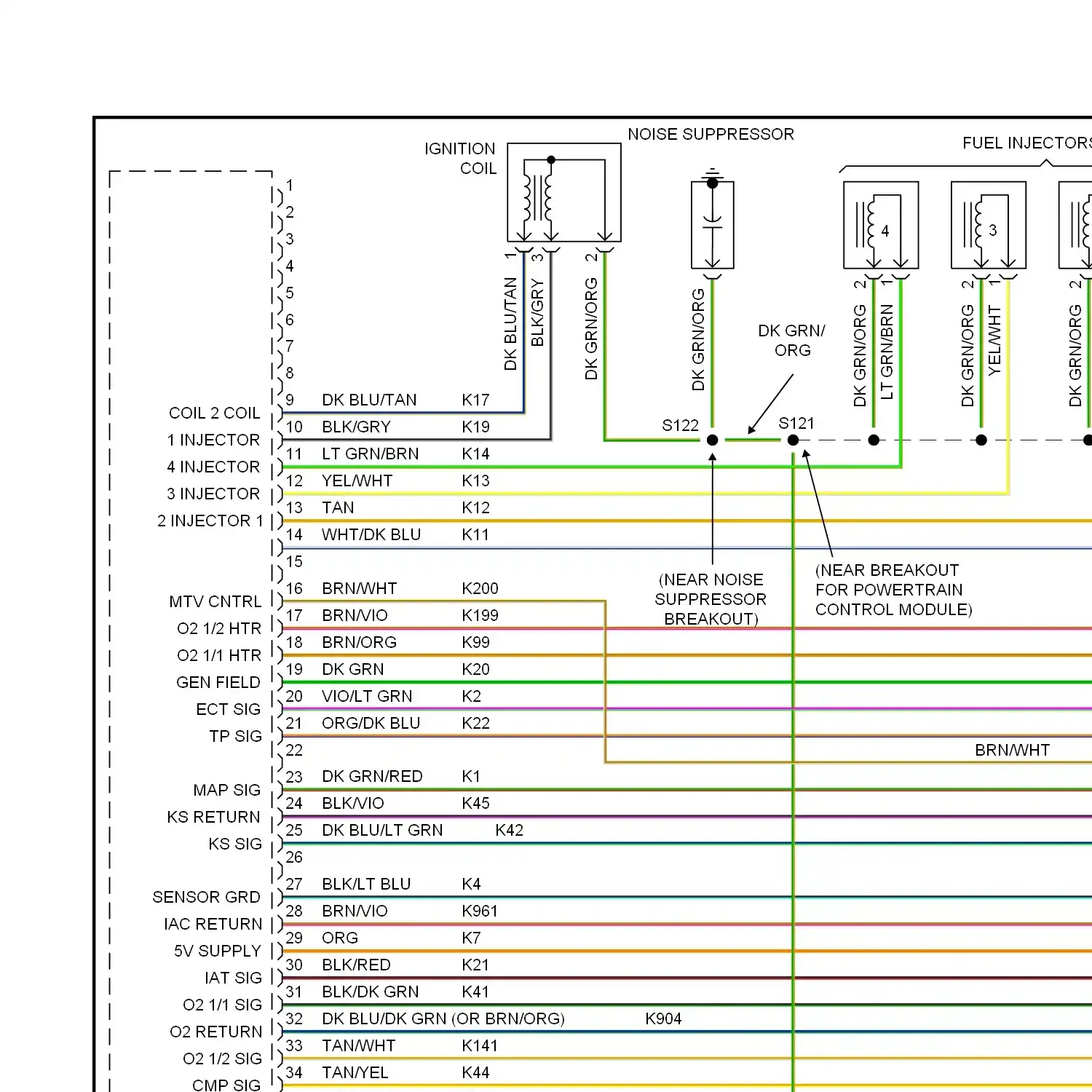Screen dimensions: 1092x1092
Task: Click the FUEL INJECTORS heading
Action: coord(1027,143)
